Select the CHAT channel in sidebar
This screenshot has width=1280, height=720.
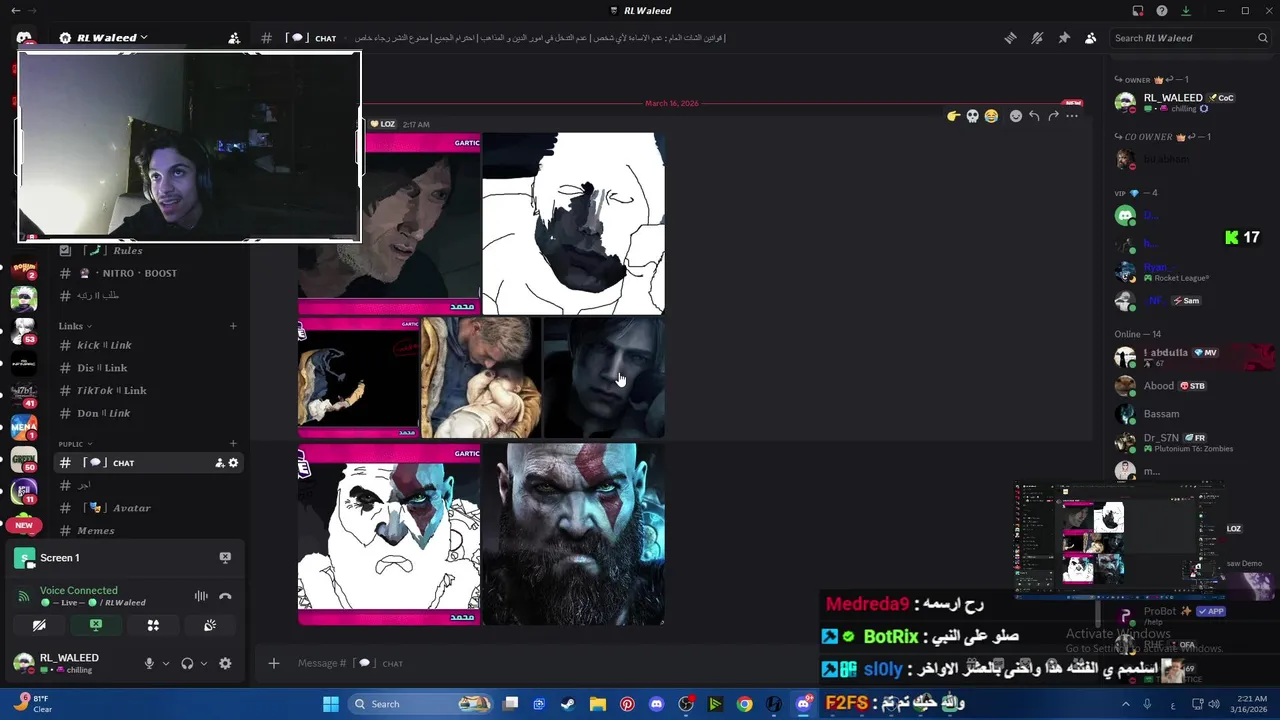(150, 463)
